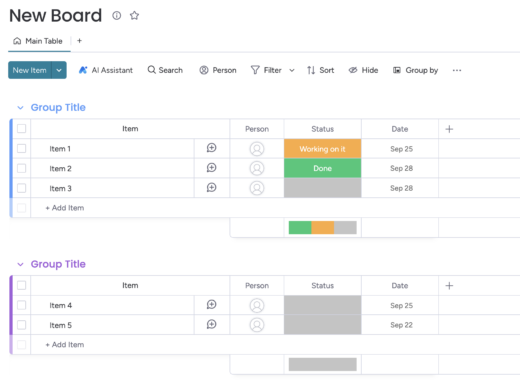Click the New Item button
This screenshot has height=390, width=520.
pos(30,70)
